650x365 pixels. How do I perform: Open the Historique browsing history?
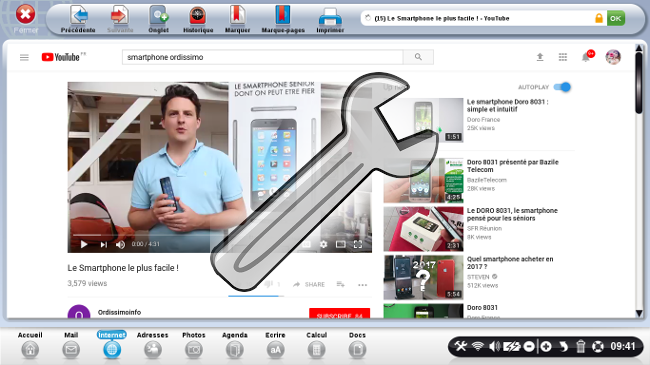click(x=198, y=19)
